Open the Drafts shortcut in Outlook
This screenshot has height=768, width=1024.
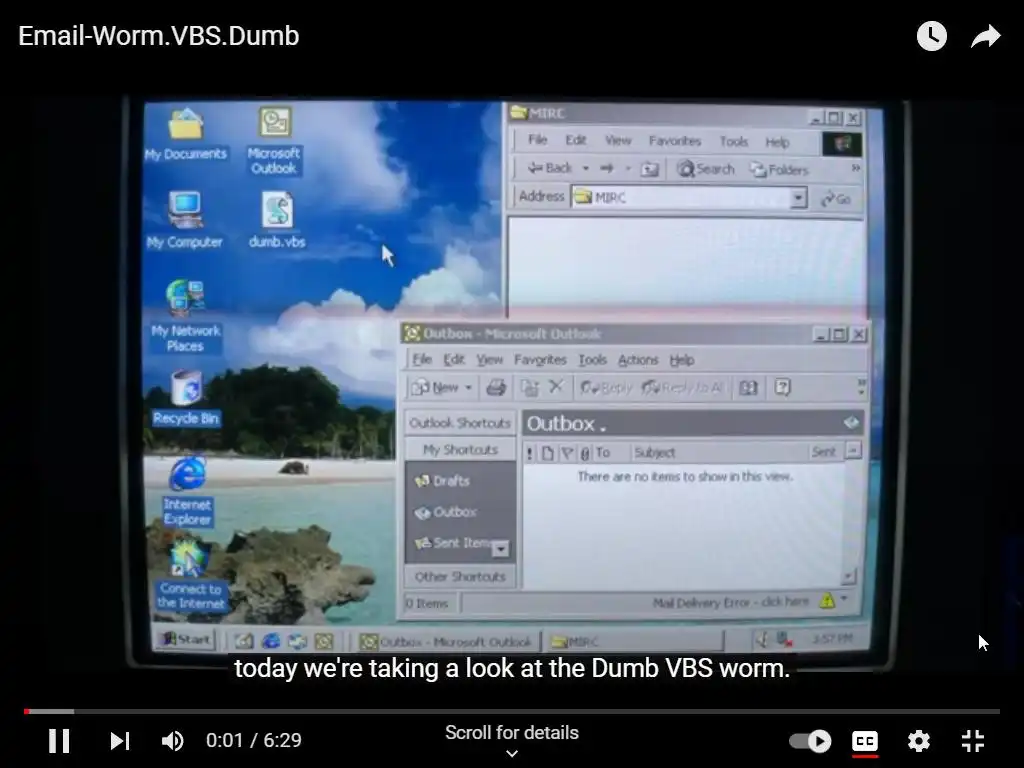coord(441,481)
